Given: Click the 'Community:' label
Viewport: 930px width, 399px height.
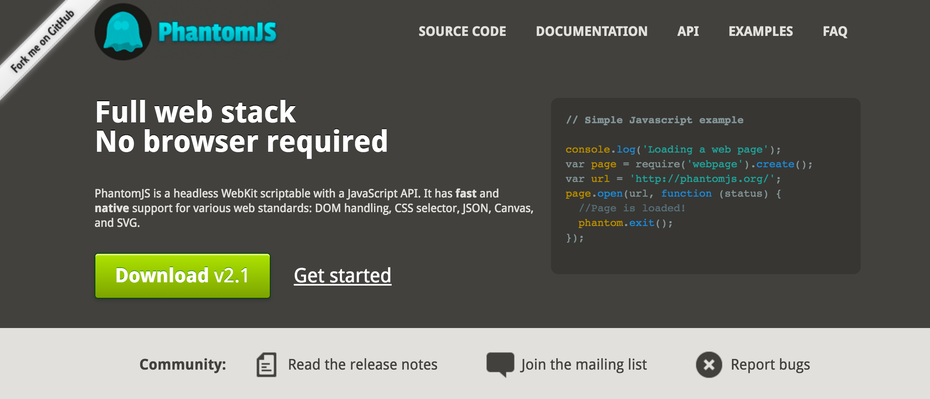Looking at the screenshot, I should coord(183,365).
